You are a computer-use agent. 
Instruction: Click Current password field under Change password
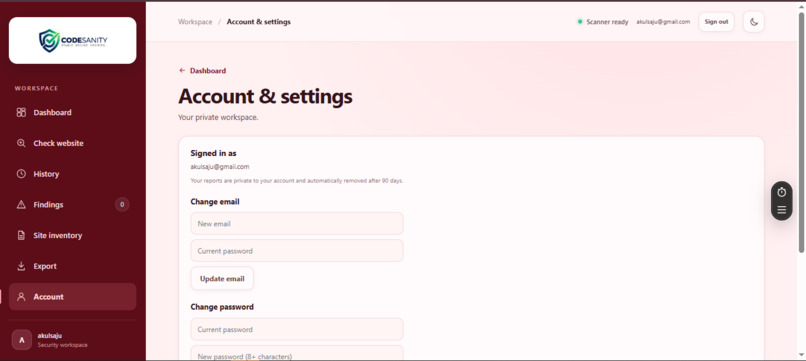click(x=297, y=329)
